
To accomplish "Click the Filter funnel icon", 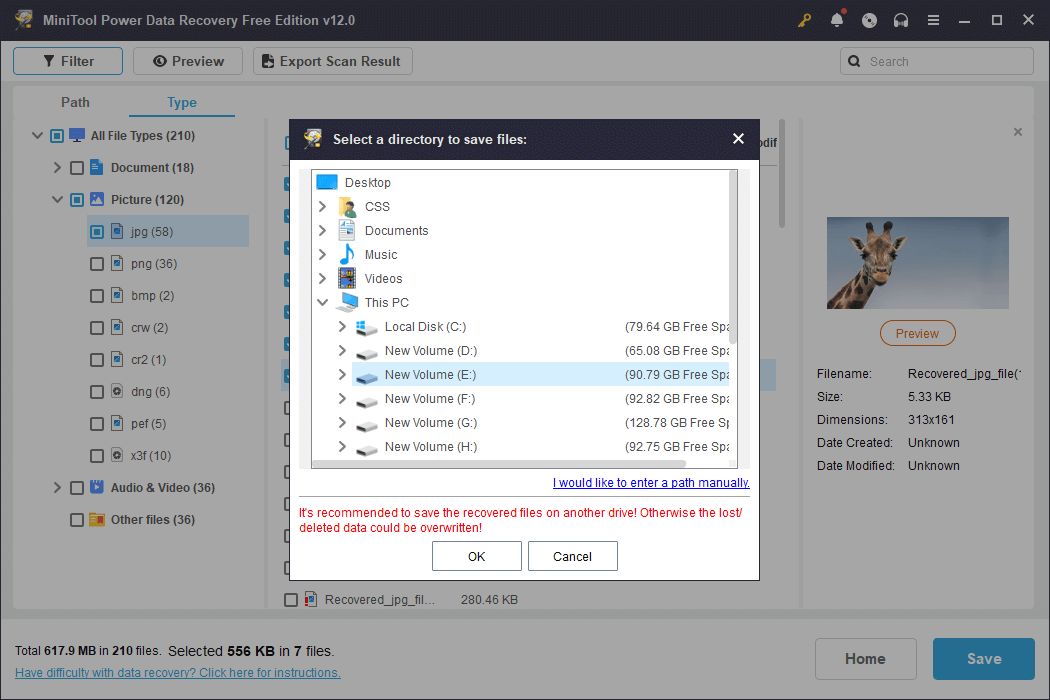I will 47,60.
